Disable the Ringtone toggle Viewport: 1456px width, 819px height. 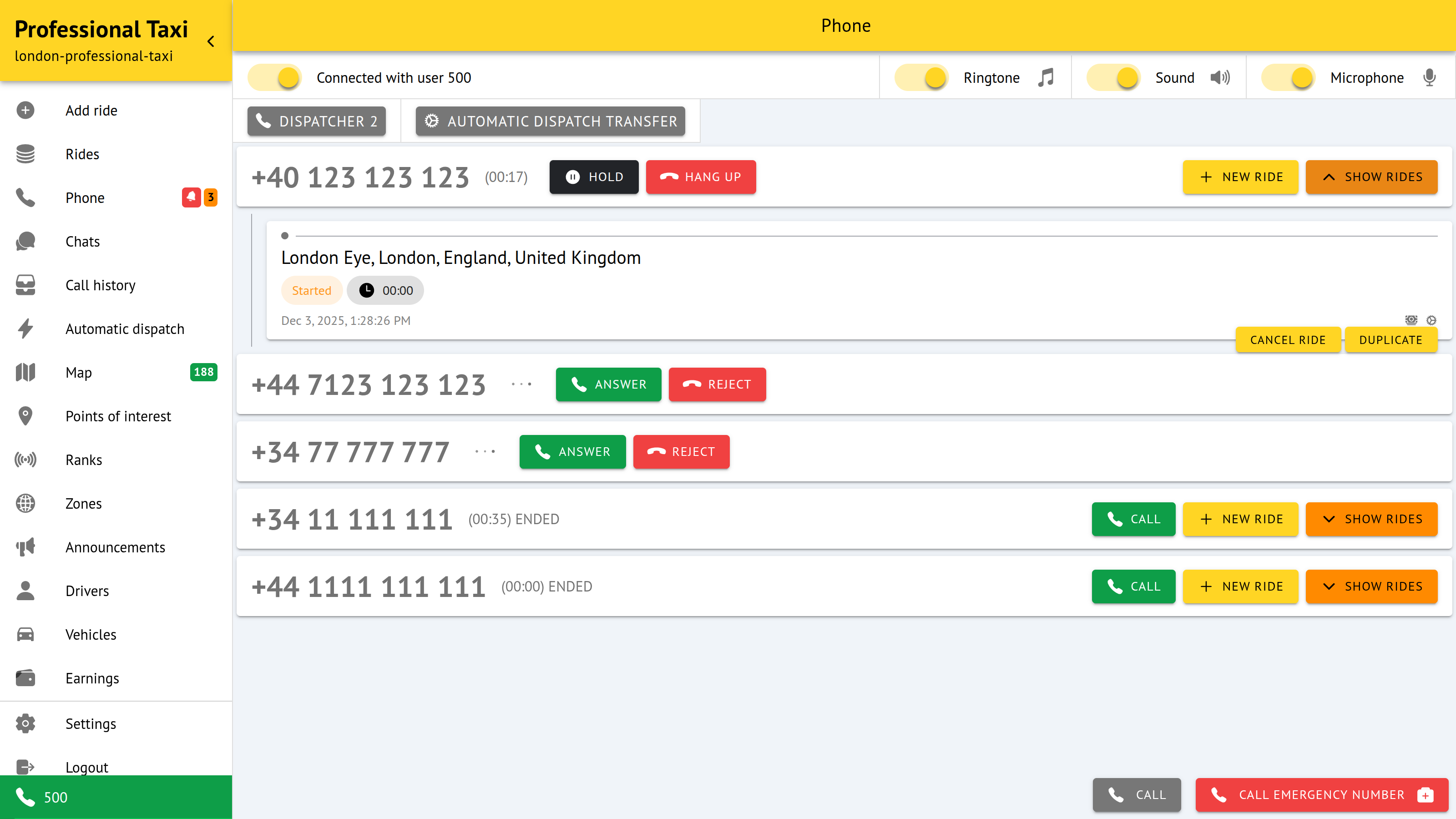pyautogui.click(x=922, y=77)
